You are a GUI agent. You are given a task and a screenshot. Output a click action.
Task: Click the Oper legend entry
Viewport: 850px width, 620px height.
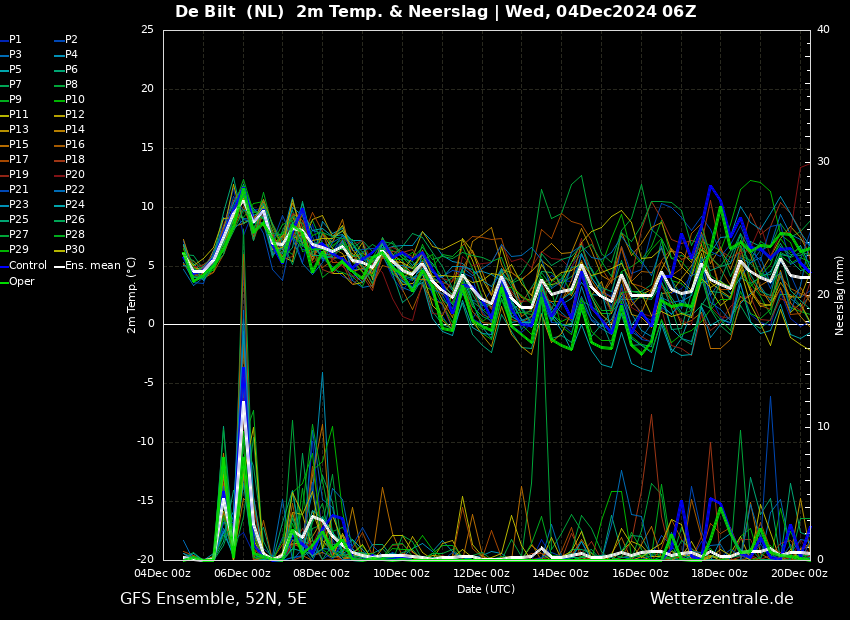click(22, 281)
